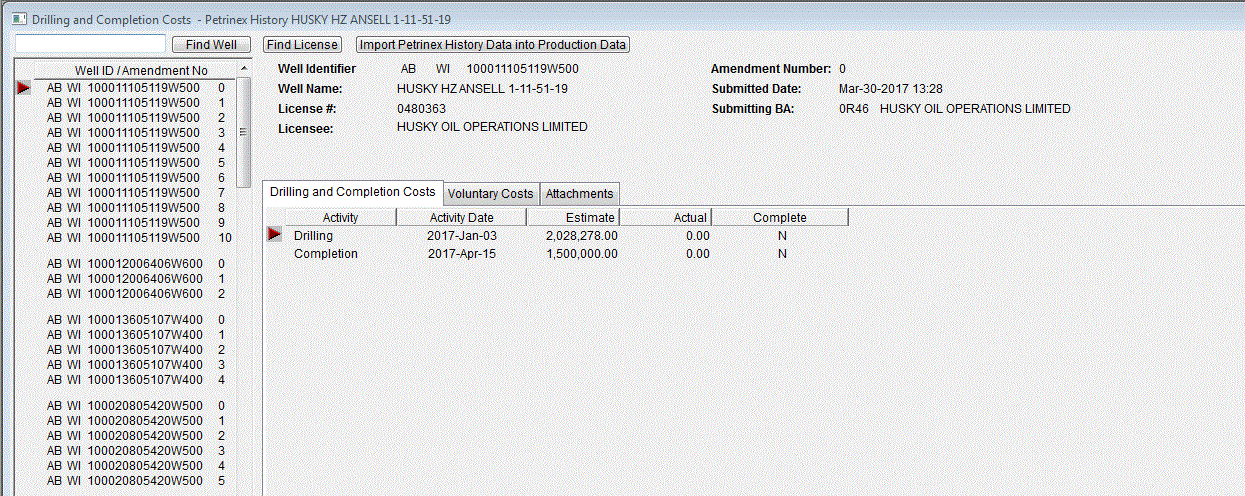Select well 100013605107W400 amendment 4
The width and height of the screenshot is (1245, 496).
pos(139,380)
